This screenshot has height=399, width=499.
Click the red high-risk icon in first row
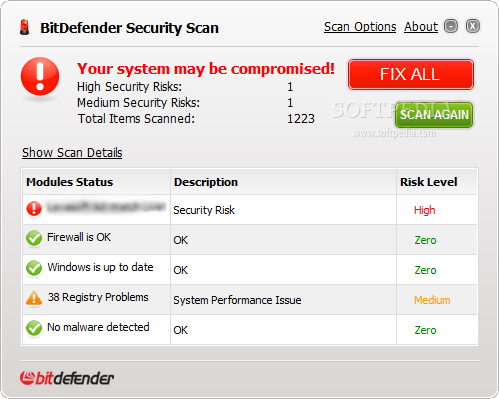point(34,209)
